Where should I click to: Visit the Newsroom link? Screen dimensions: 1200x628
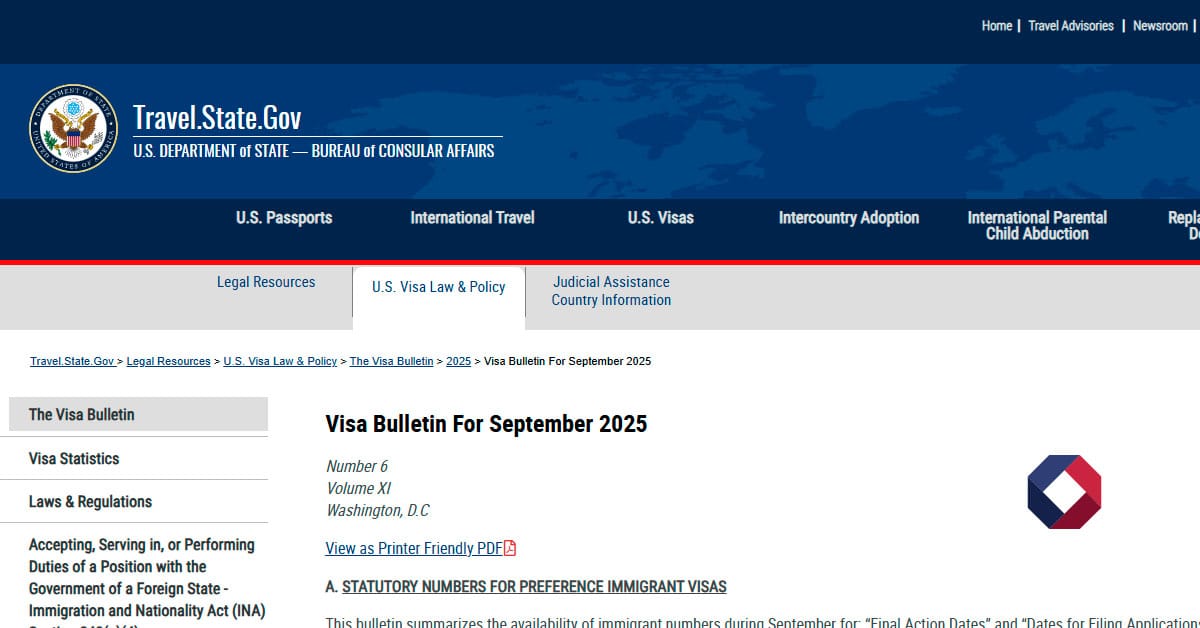tap(1160, 26)
